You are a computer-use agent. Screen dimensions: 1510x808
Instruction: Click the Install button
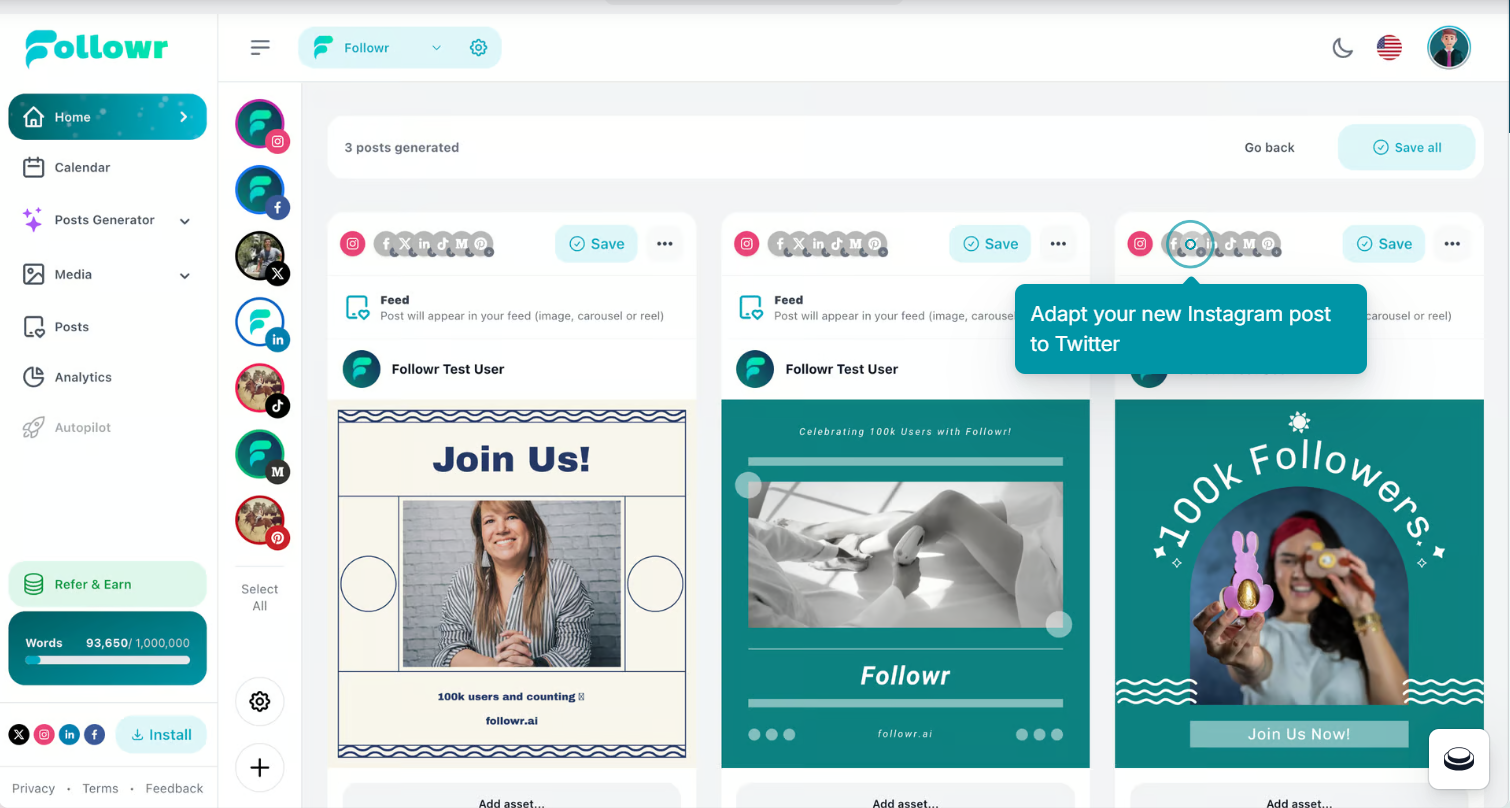point(161,735)
